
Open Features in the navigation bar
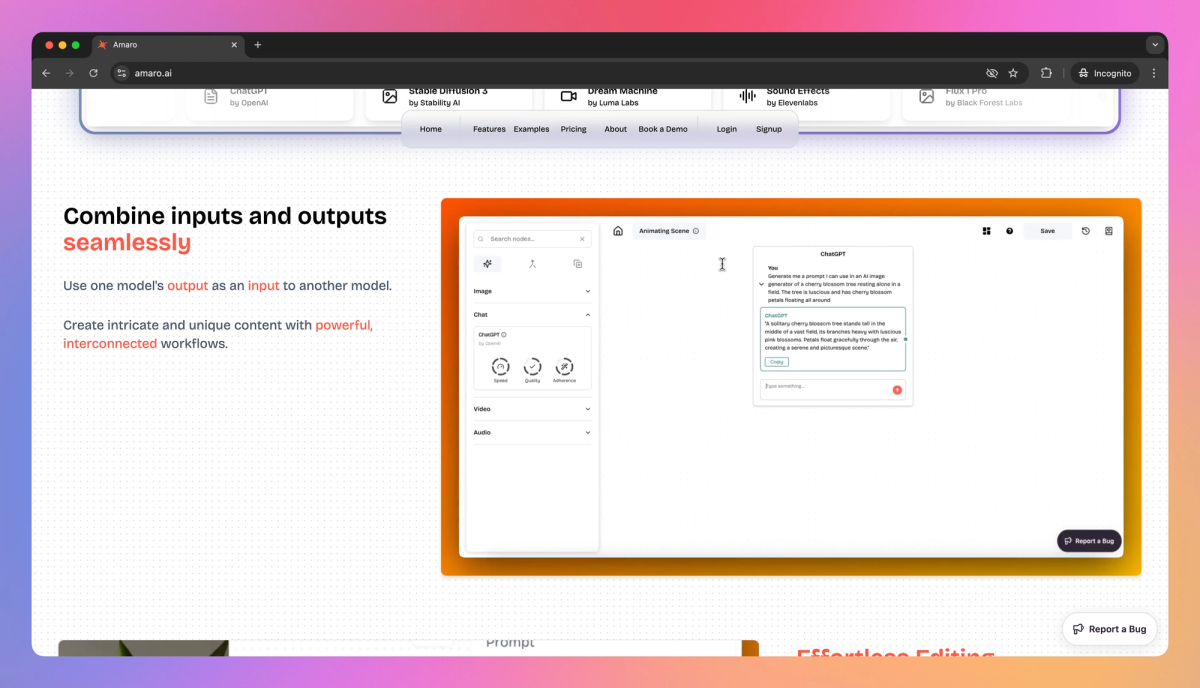(489, 129)
